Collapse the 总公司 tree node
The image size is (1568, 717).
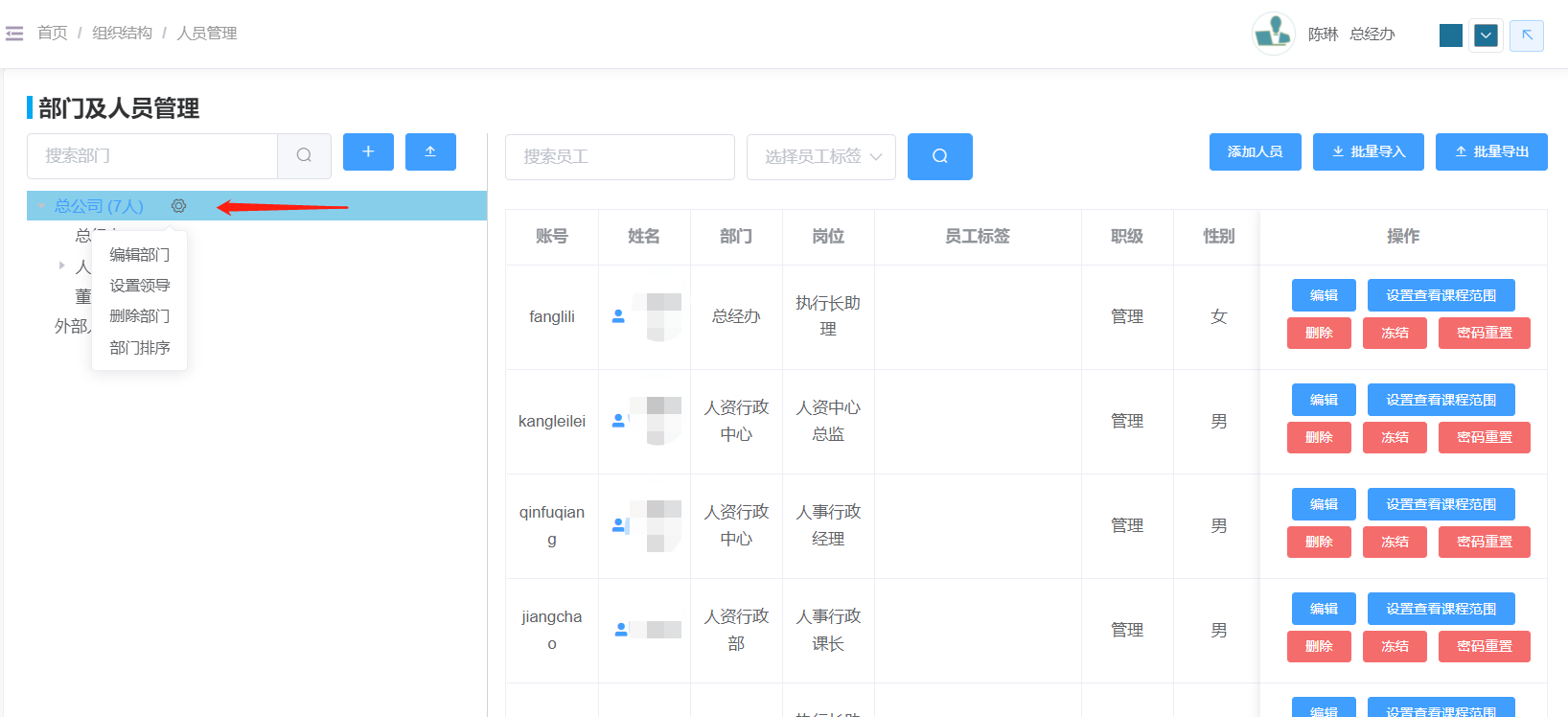[41, 206]
